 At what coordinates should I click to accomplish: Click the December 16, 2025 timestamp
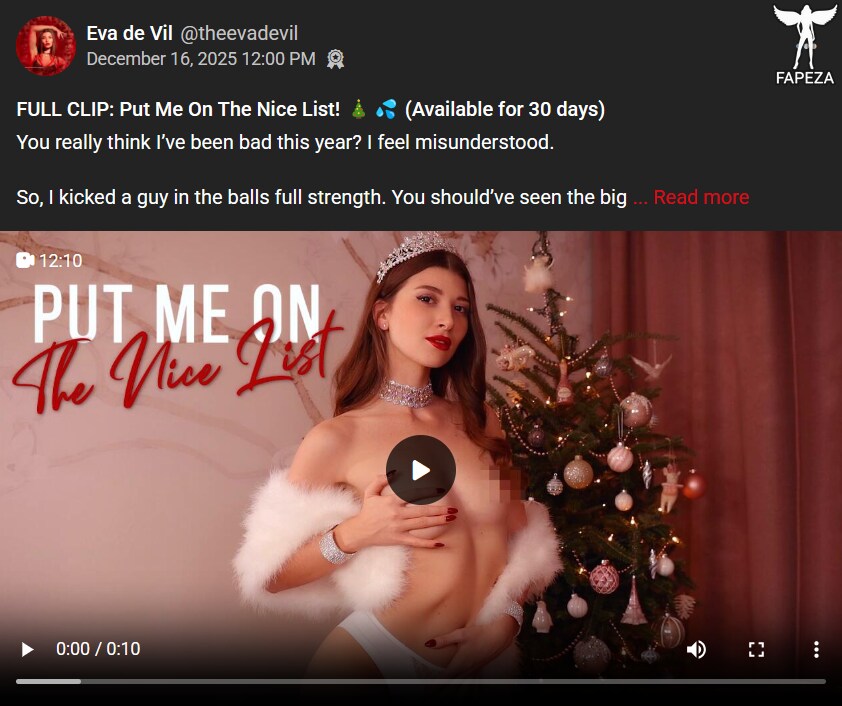pos(201,59)
